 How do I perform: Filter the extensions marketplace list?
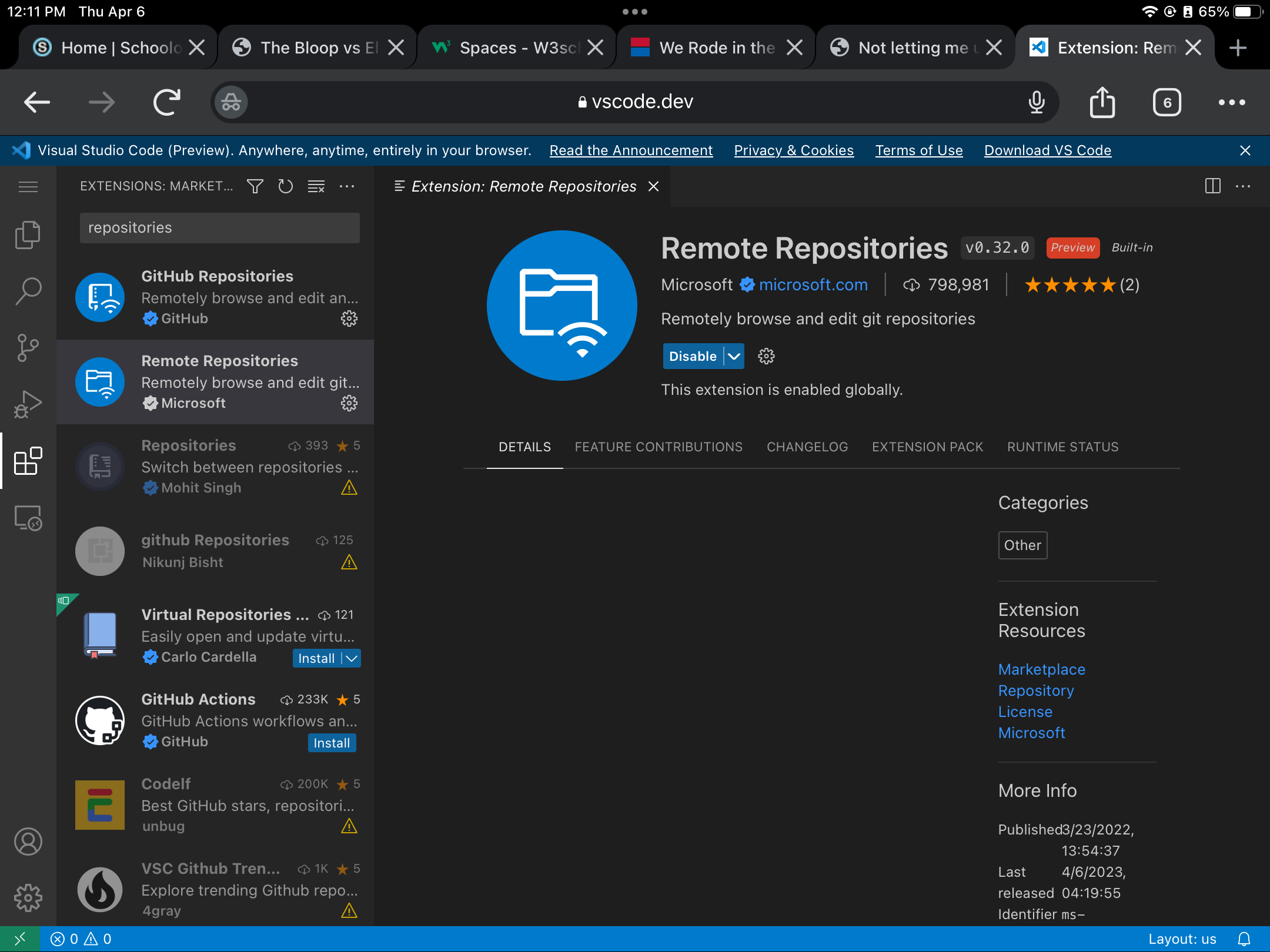[255, 186]
